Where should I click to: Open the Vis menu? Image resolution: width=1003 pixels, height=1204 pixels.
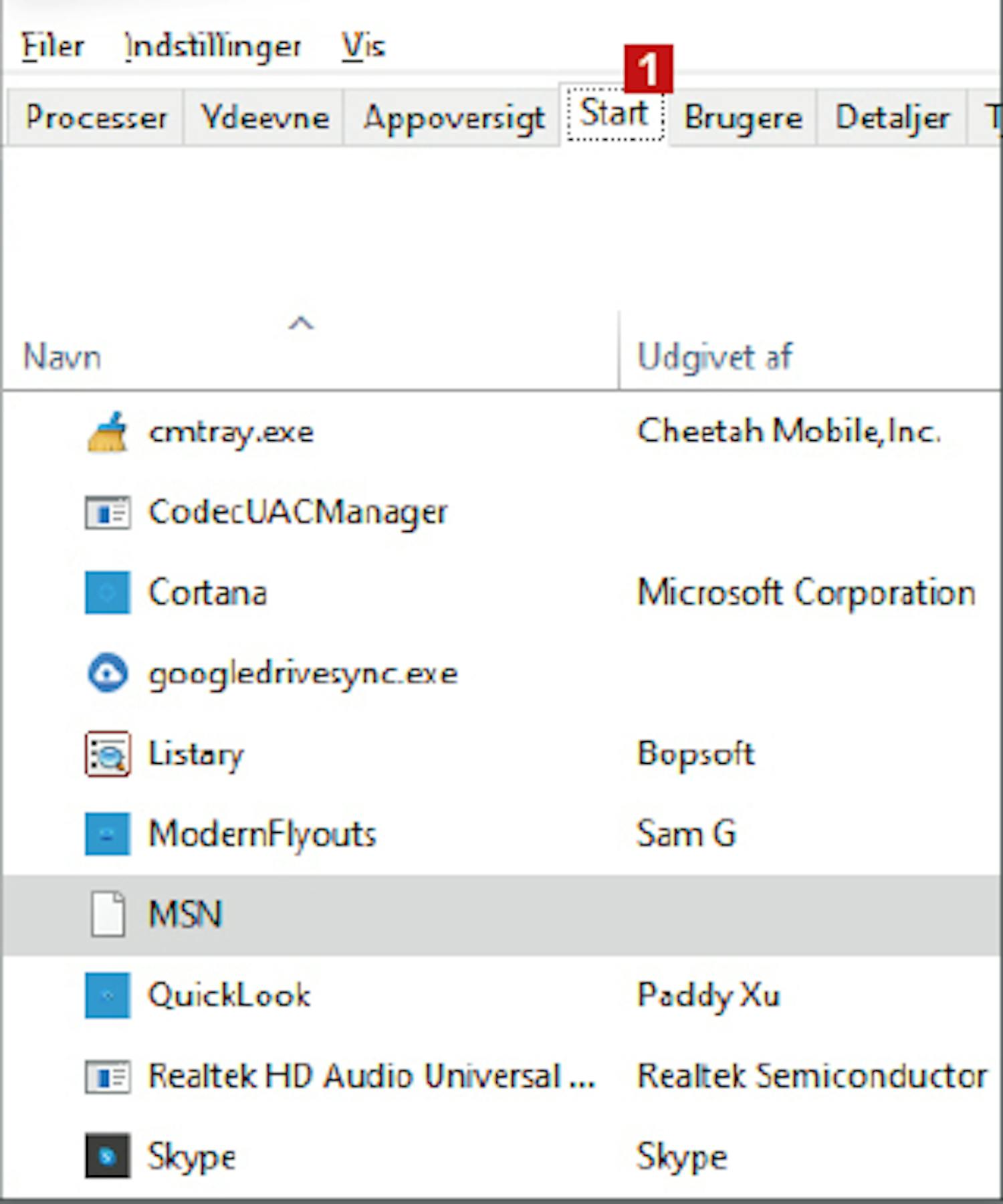[x=363, y=46]
